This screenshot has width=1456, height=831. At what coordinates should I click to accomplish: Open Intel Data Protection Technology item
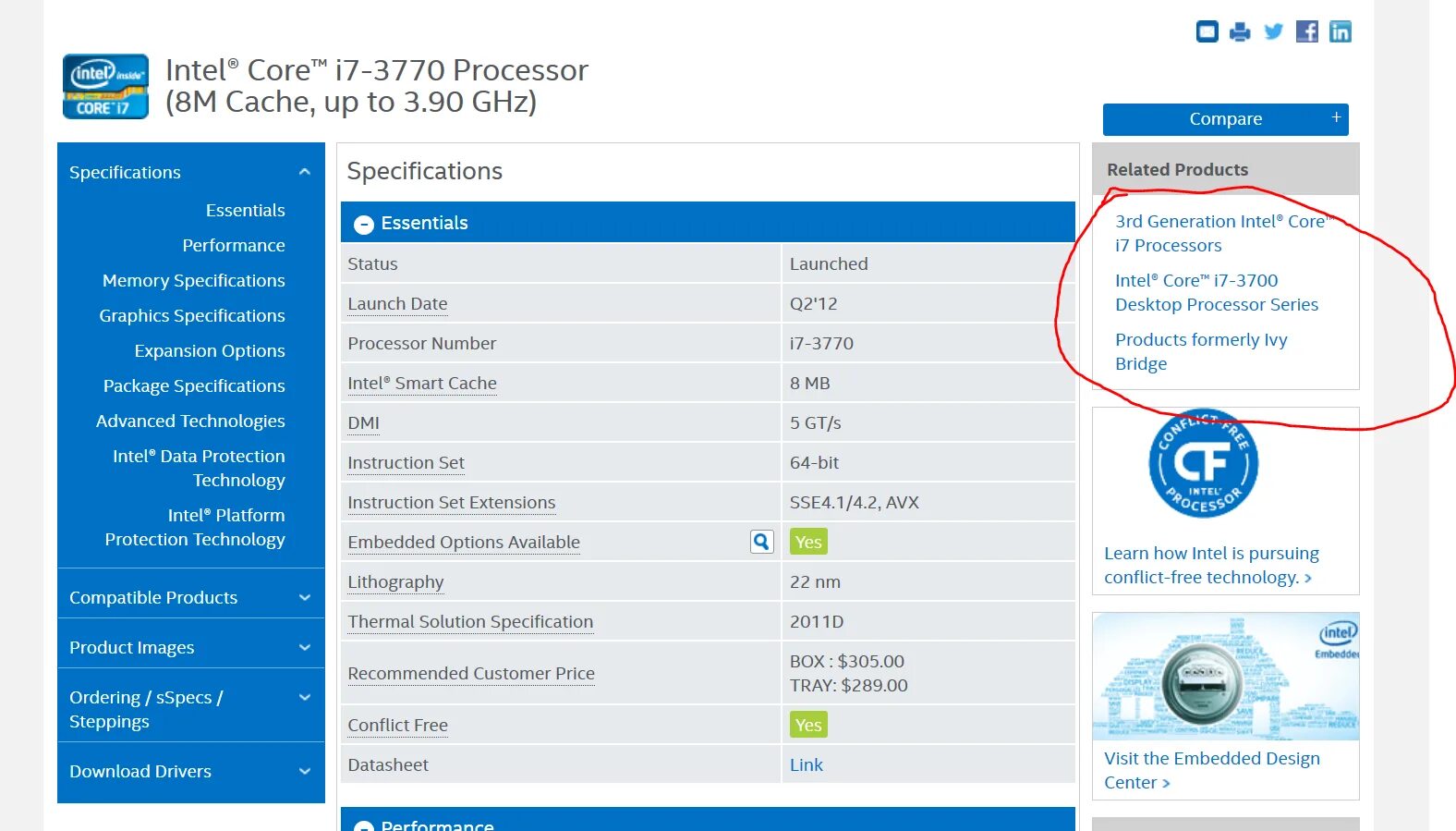point(199,469)
